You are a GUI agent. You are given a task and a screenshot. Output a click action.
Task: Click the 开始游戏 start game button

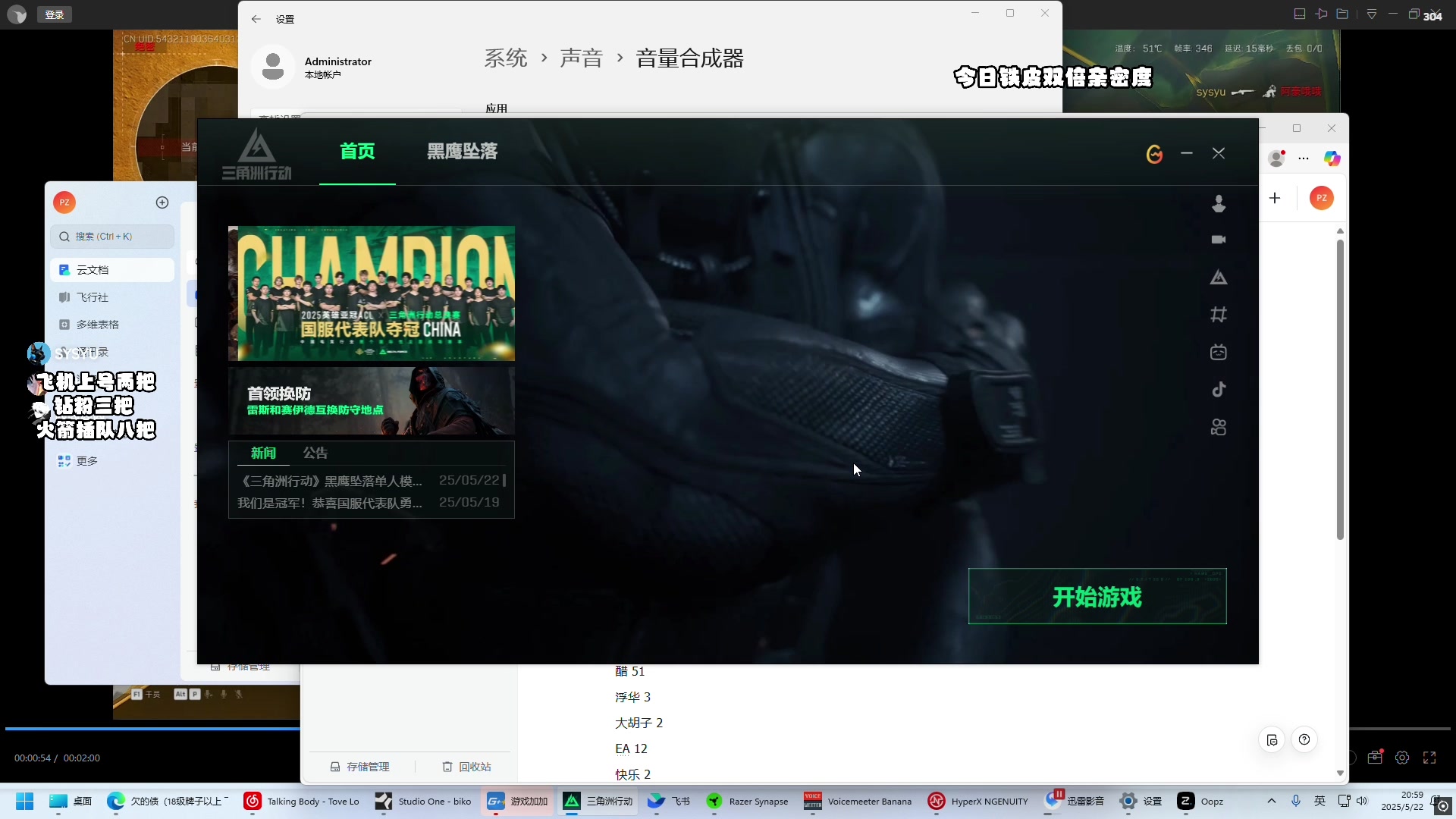(1097, 597)
